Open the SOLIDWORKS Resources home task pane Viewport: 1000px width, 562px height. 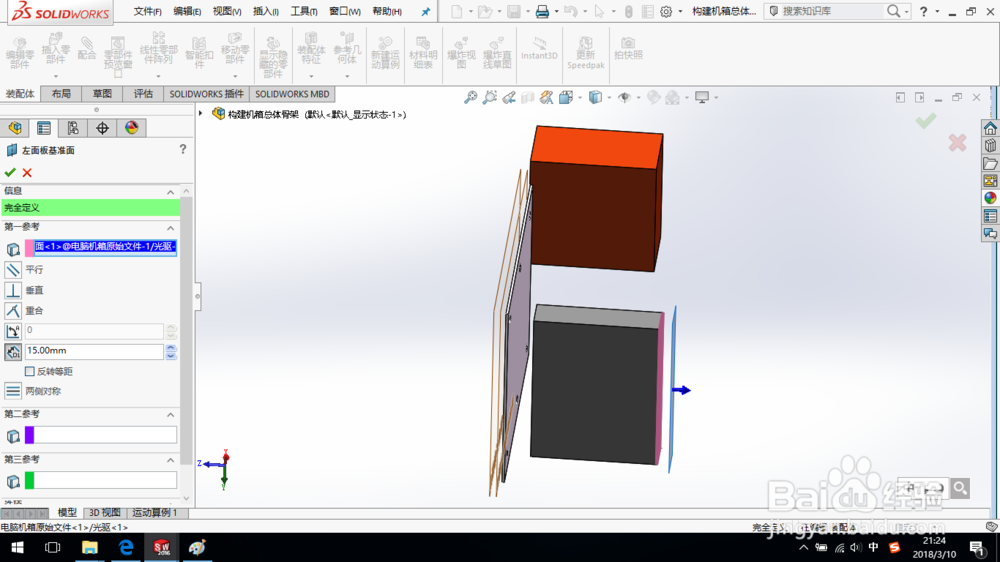tap(990, 128)
